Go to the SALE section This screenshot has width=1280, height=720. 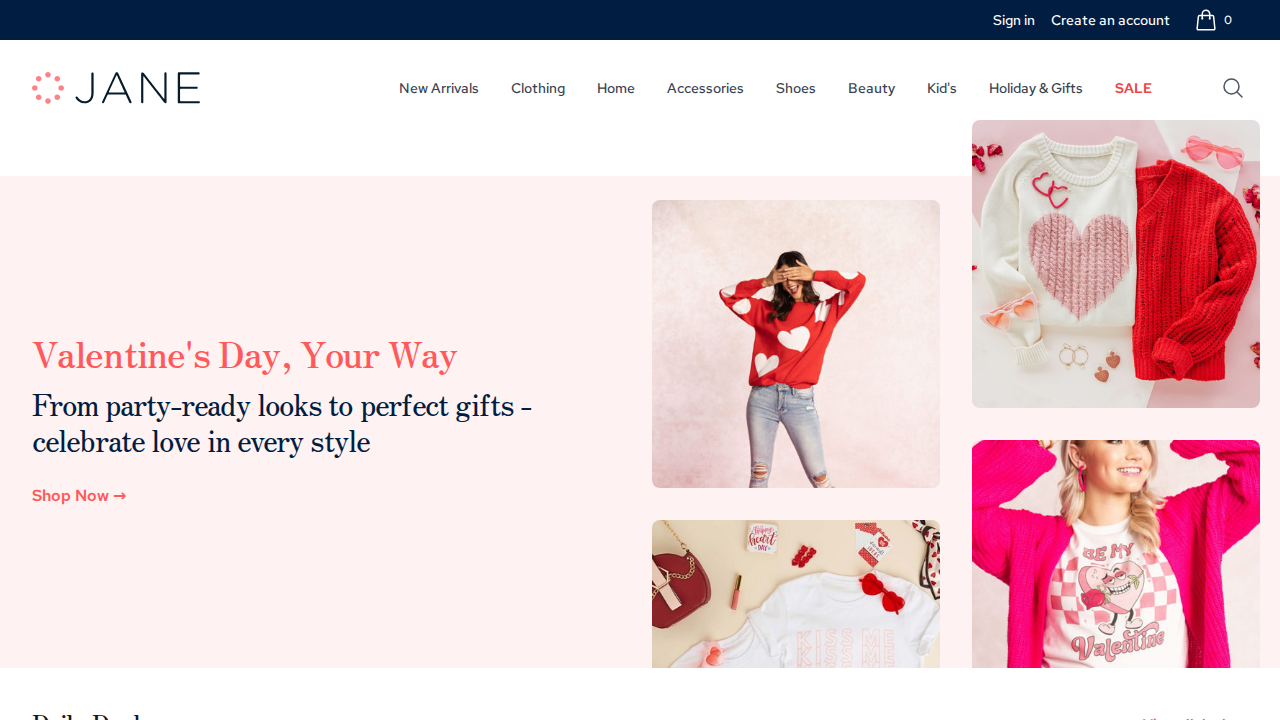[1132, 88]
